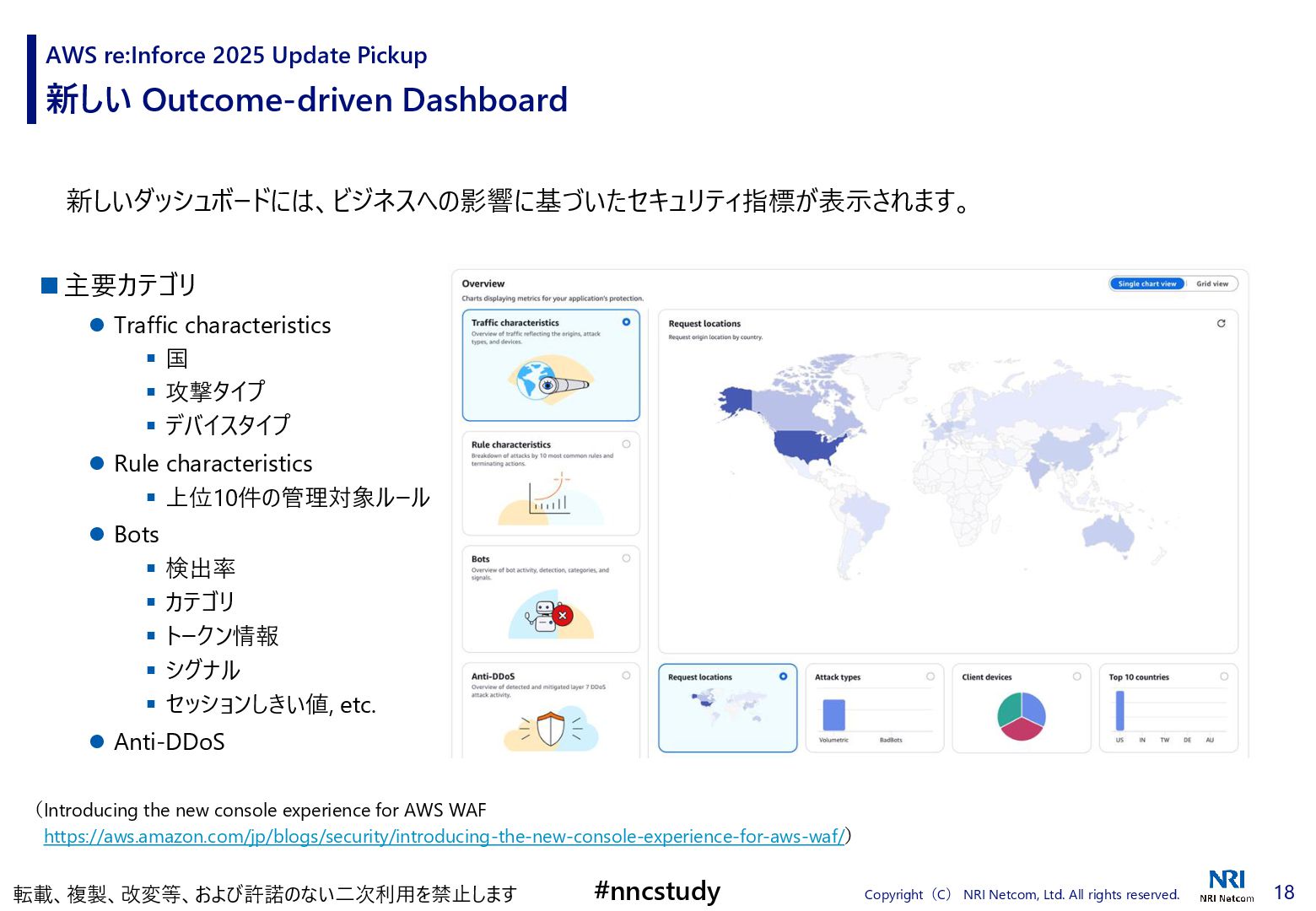This screenshot has width=1316, height=911.
Task: Click the 'Bots' bullet heading
Action: (137, 534)
